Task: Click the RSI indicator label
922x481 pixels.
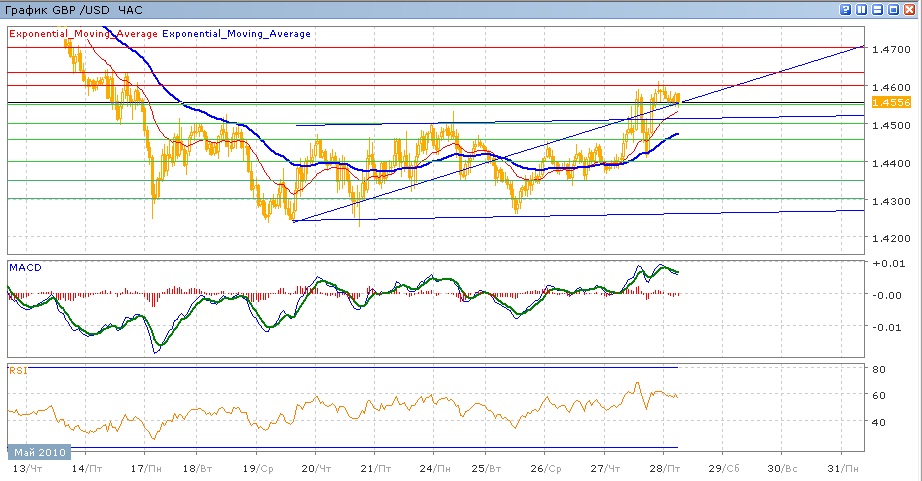Action: click(18, 370)
